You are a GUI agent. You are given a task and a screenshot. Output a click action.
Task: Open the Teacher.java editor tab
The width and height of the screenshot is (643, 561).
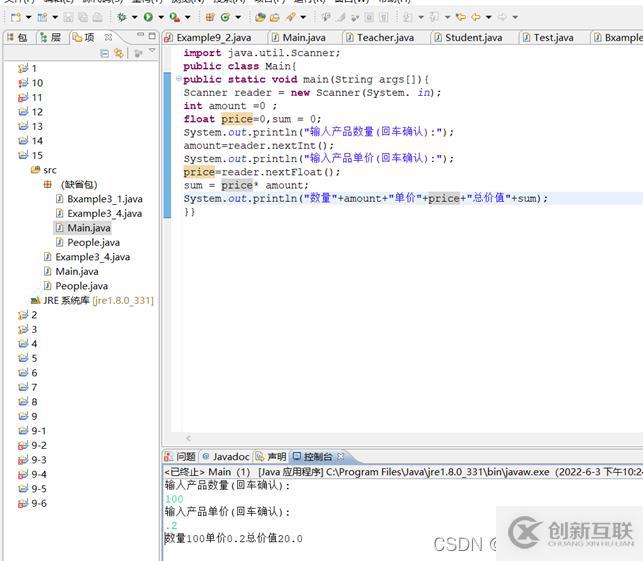[380, 38]
